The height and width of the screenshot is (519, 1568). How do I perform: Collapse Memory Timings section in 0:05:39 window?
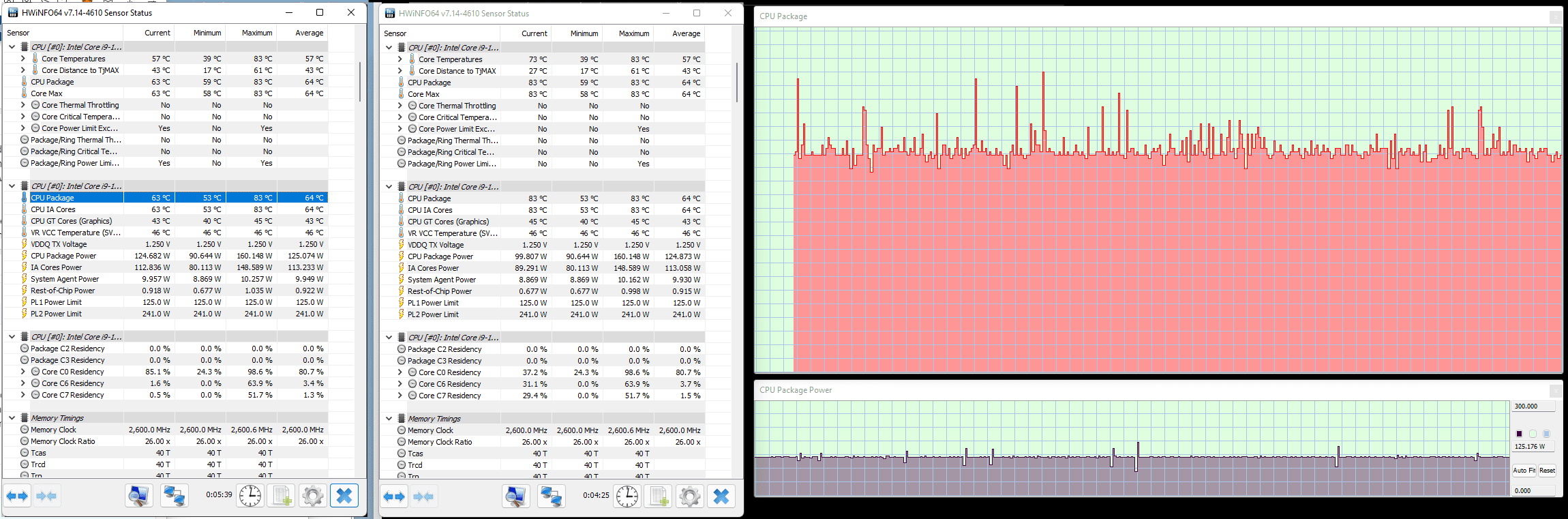click(x=12, y=418)
